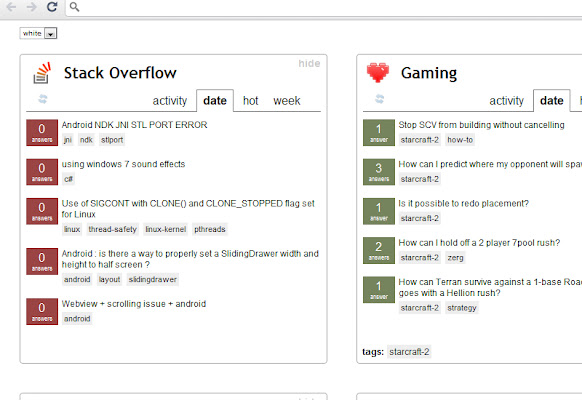Click the browser forward arrow

click(32, 7)
